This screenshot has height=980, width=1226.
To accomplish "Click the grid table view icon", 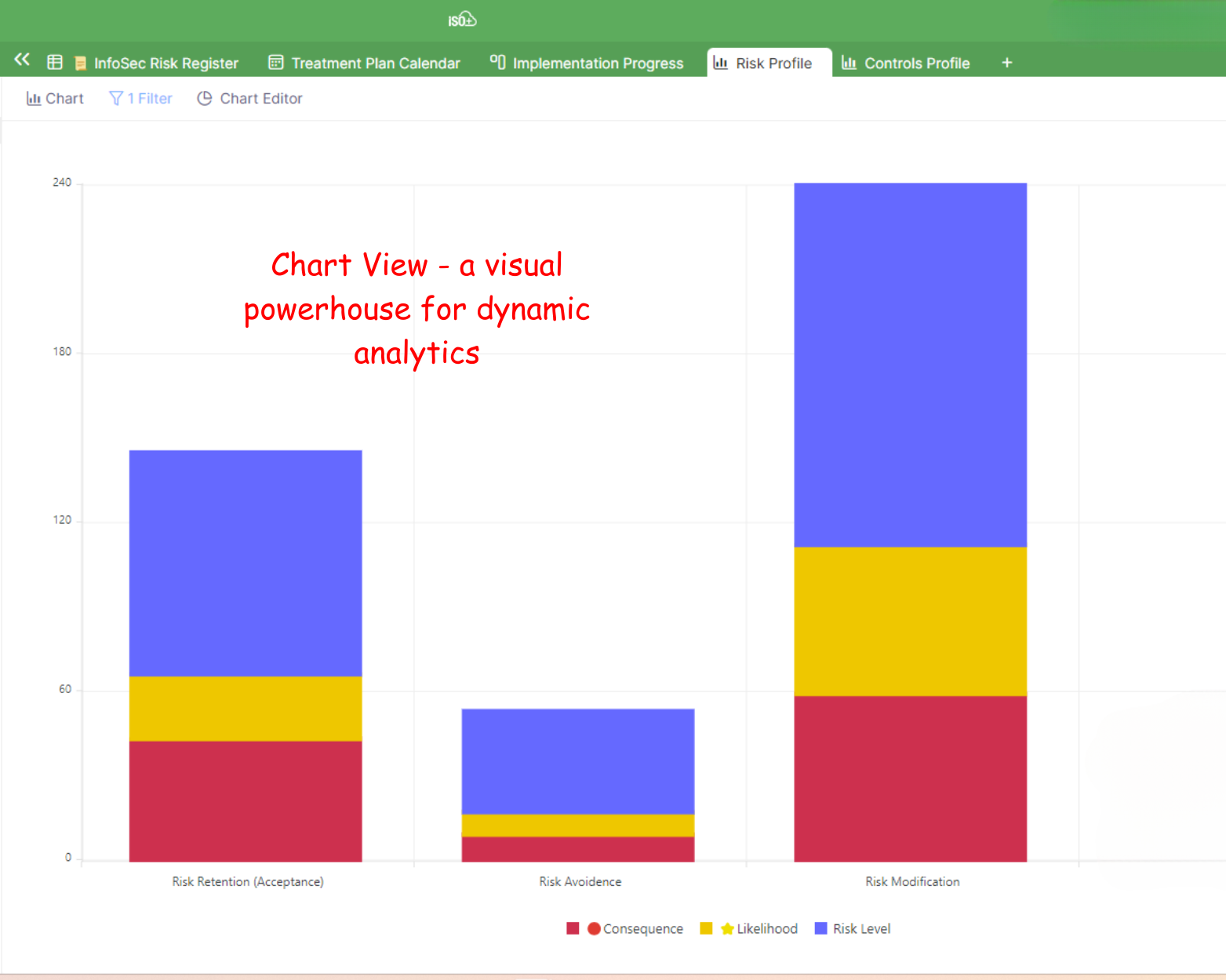I will [55, 63].
